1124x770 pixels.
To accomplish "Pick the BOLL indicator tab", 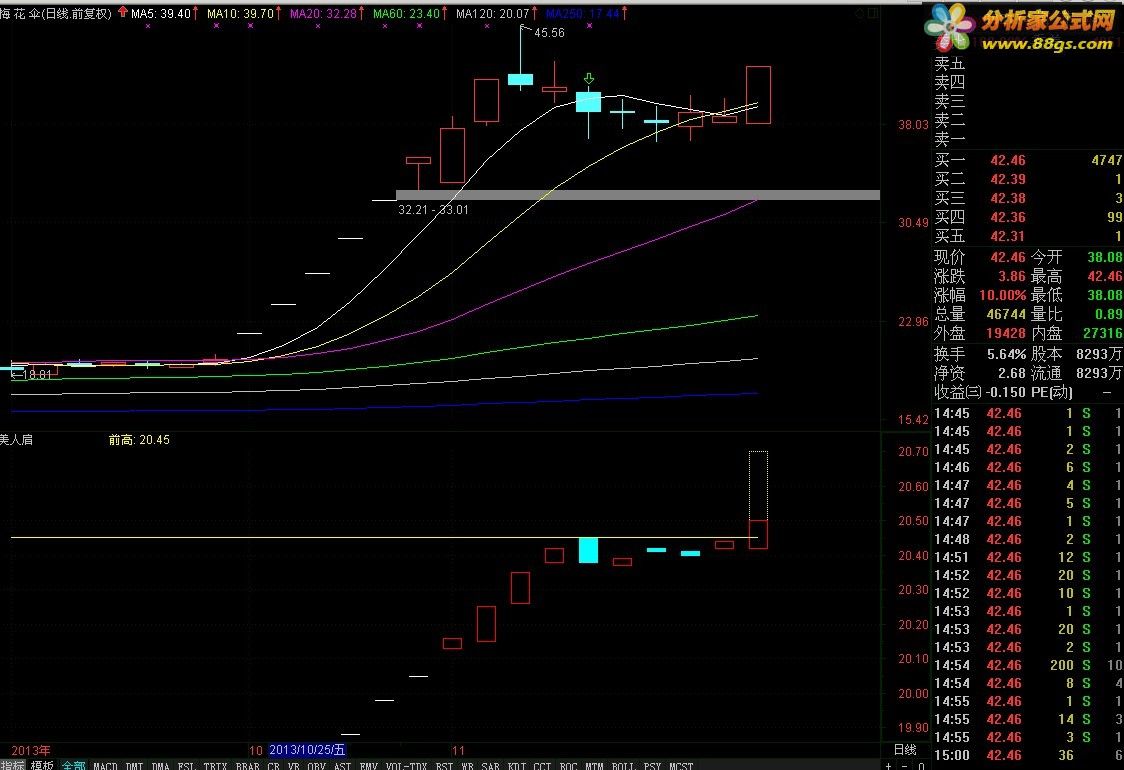I will [624, 766].
